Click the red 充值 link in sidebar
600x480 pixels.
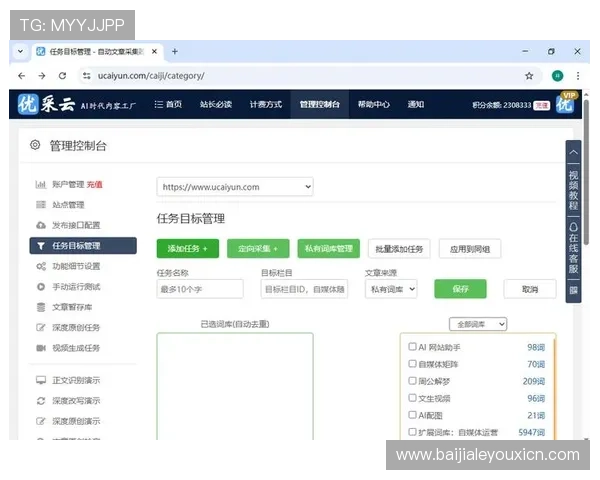point(95,184)
